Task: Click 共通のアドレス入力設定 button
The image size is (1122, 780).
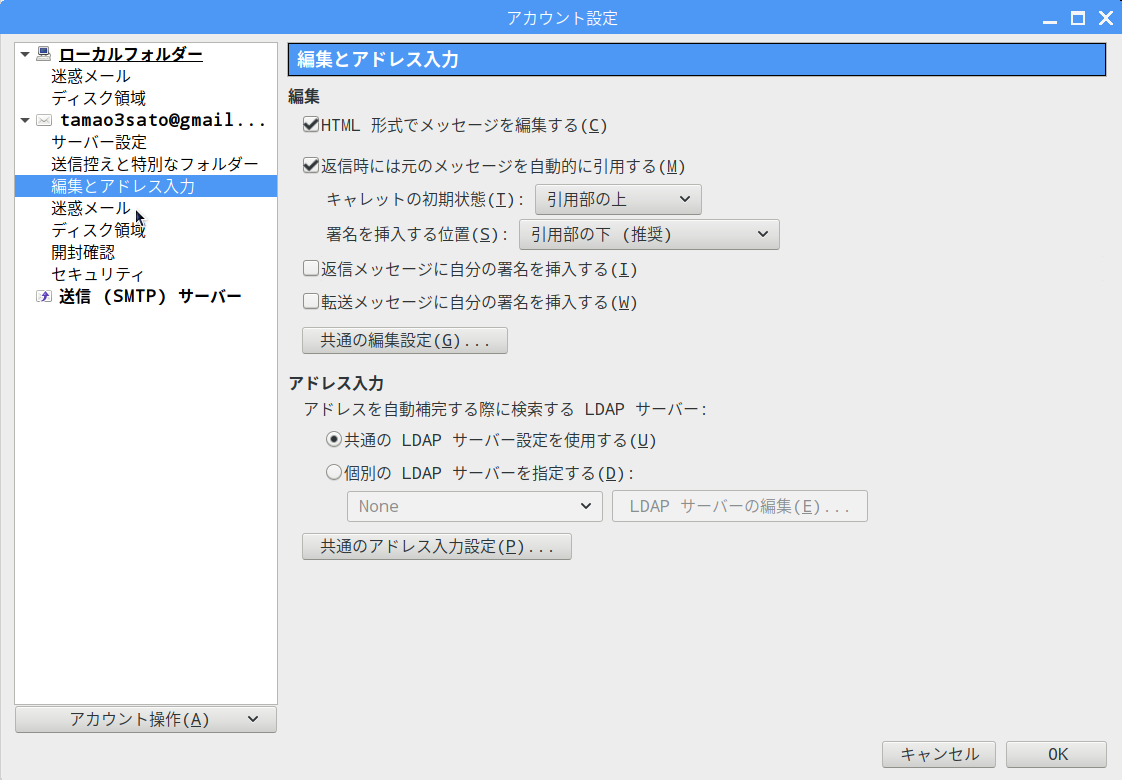Action: pyautogui.click(x=436, y=547)
